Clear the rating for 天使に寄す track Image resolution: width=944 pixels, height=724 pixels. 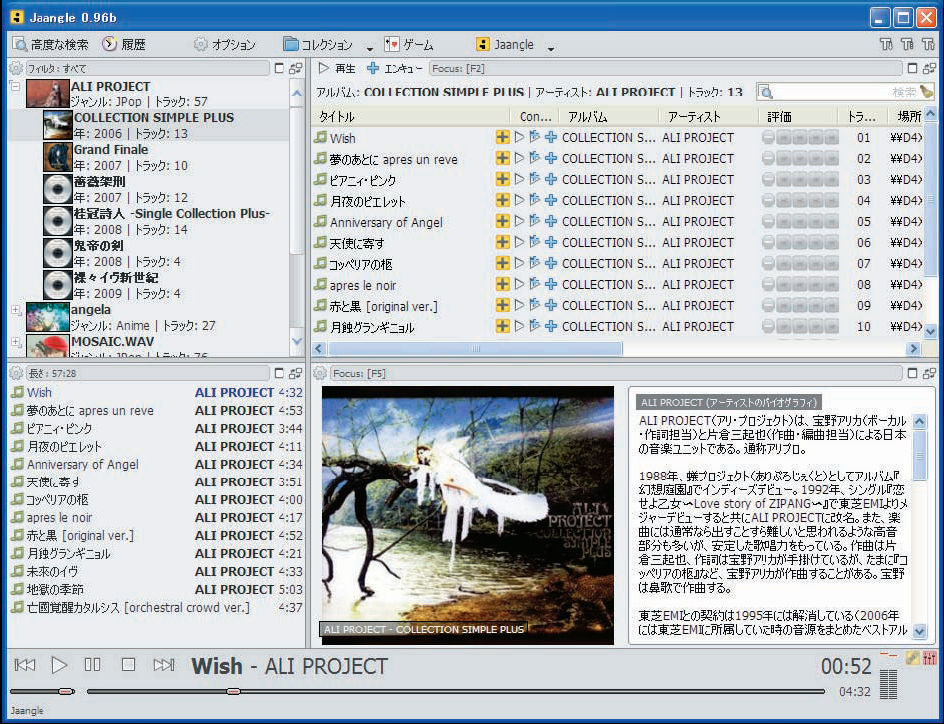[x=768, y=243]
